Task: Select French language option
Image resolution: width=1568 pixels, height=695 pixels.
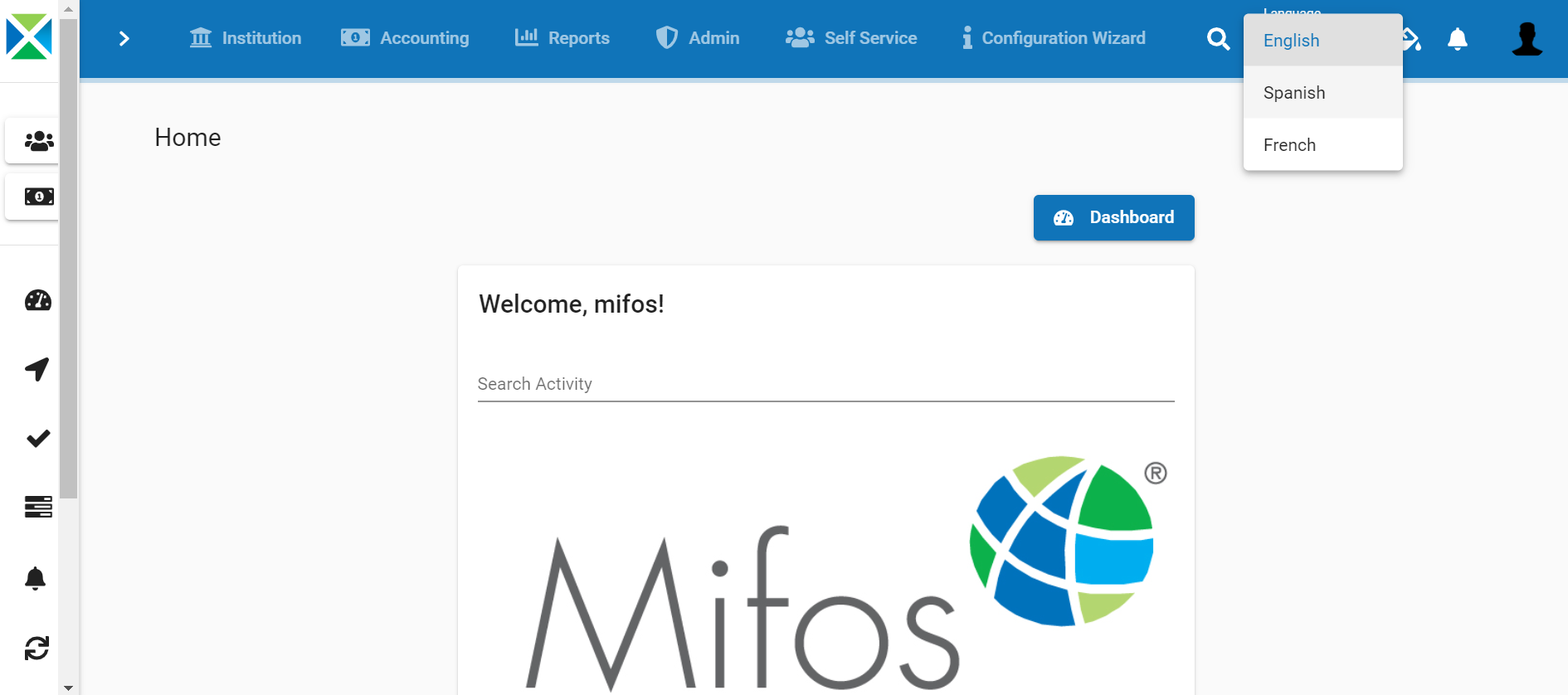Action: (x=1322, y=145)
